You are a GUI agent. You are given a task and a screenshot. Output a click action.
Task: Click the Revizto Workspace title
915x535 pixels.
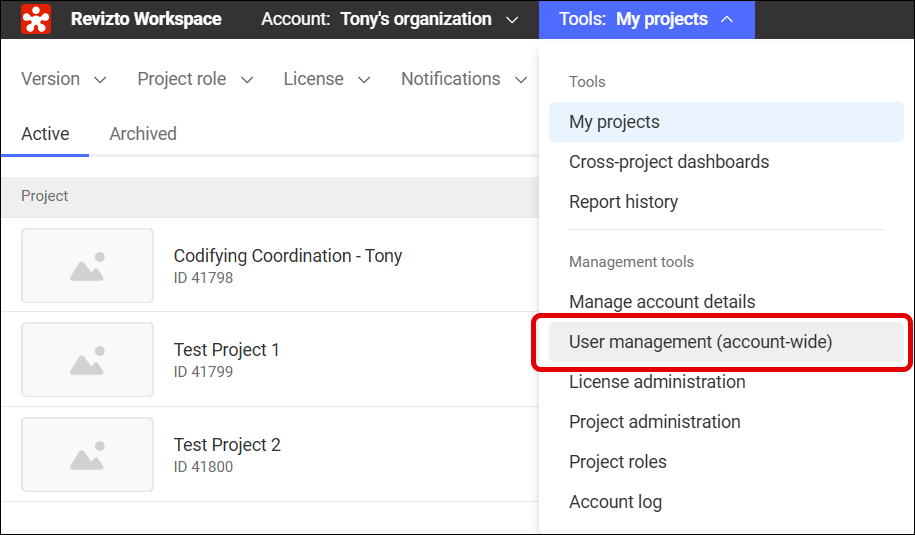pos(146,19)
